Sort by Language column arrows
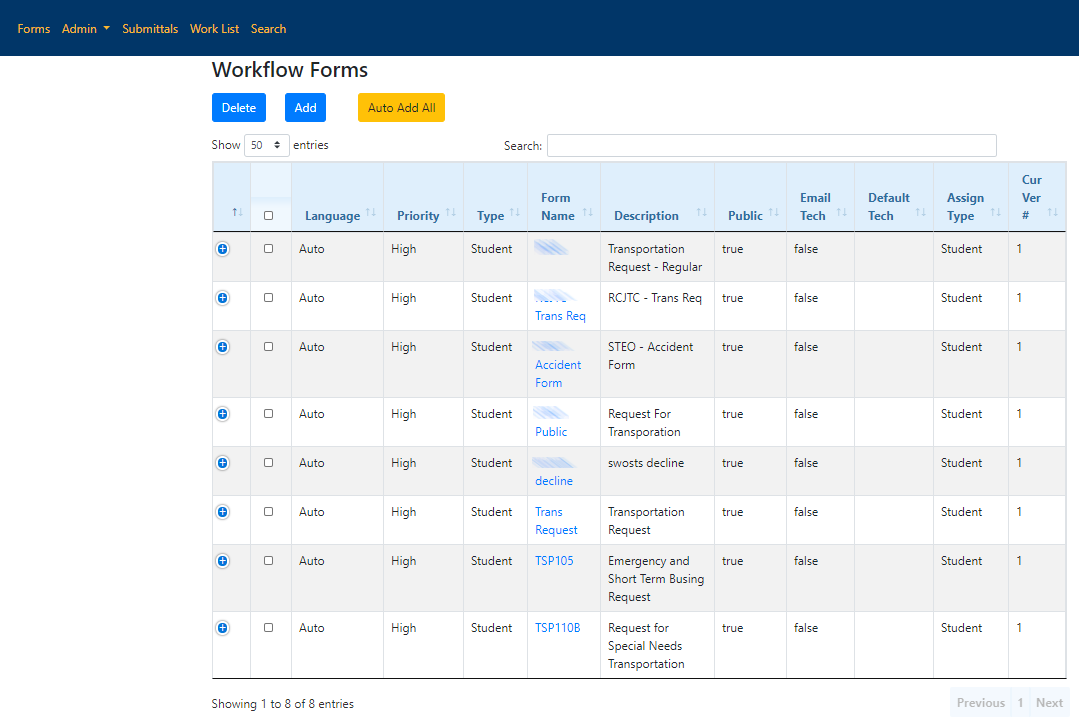This screenshot has width=1079, height=727. point(371,213)
